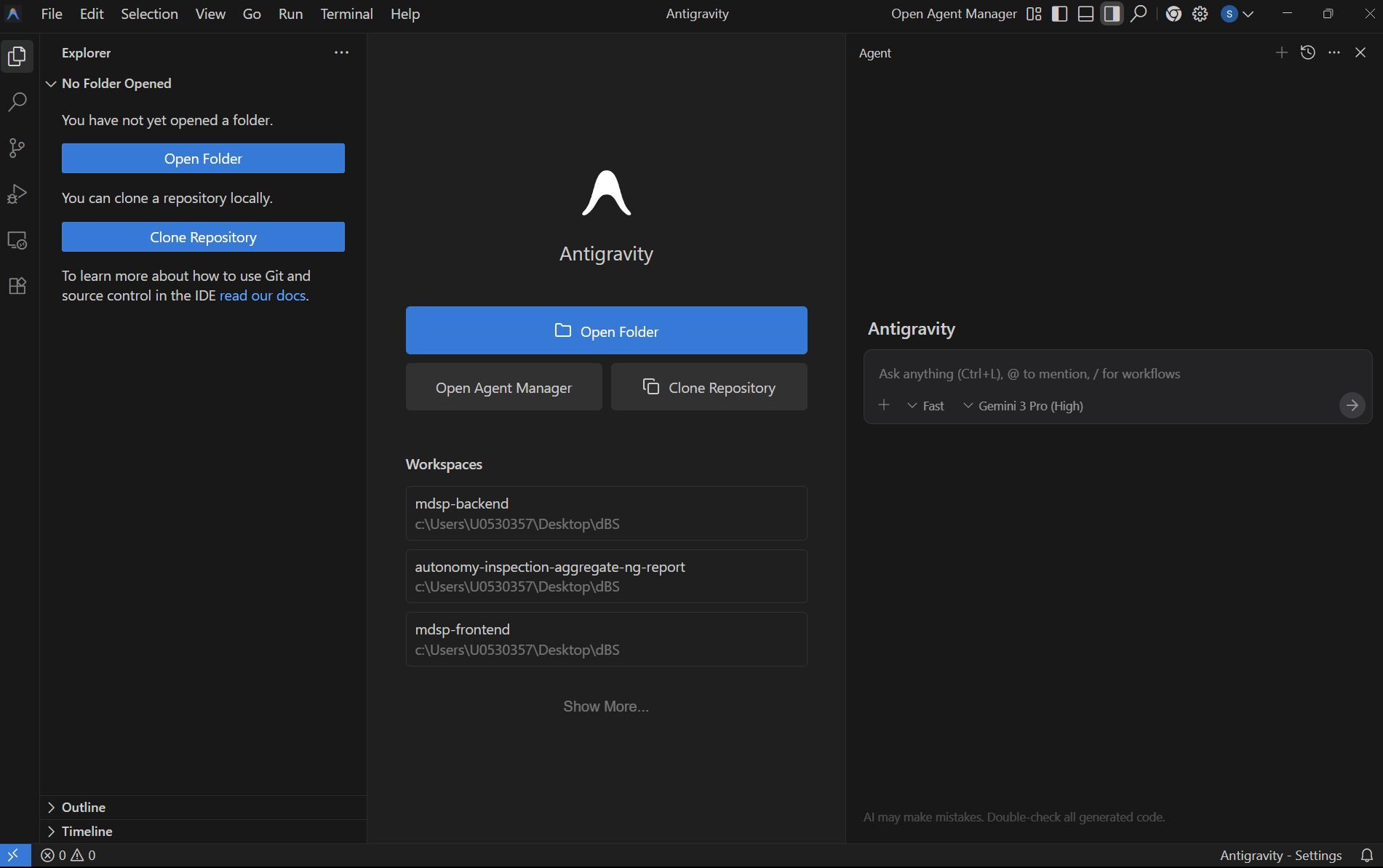This screenshot has width=1383, height=868.
Task: Open the Selection menu
Action: [x=149, y=14]
